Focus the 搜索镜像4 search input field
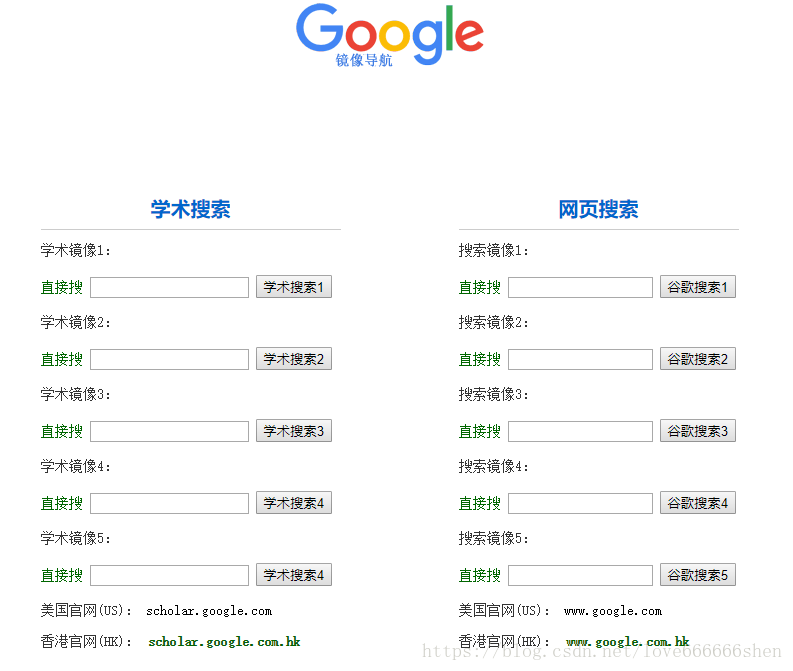This screenshot has width=793, height=671. [580, 504]
